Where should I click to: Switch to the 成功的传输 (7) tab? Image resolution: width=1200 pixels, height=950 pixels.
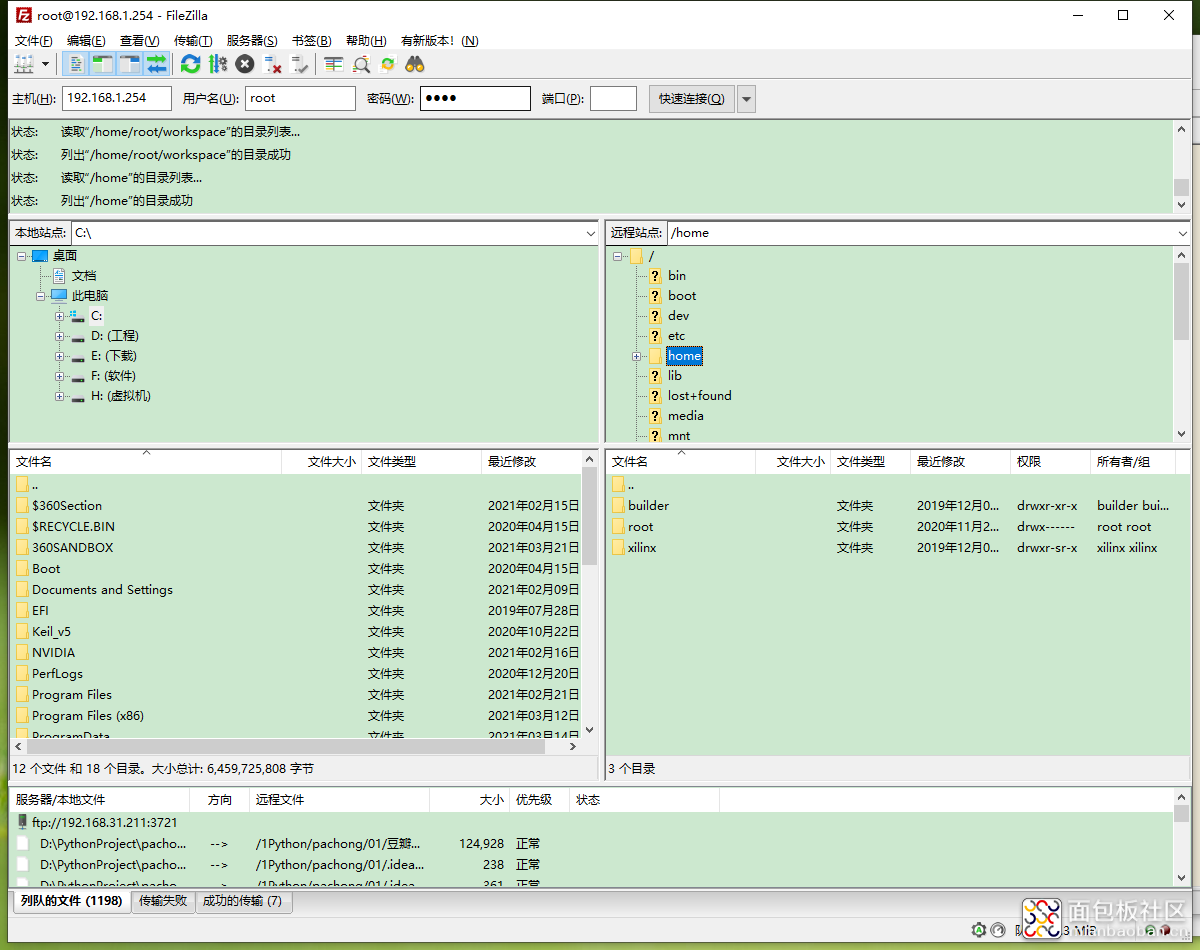[242, 901]
